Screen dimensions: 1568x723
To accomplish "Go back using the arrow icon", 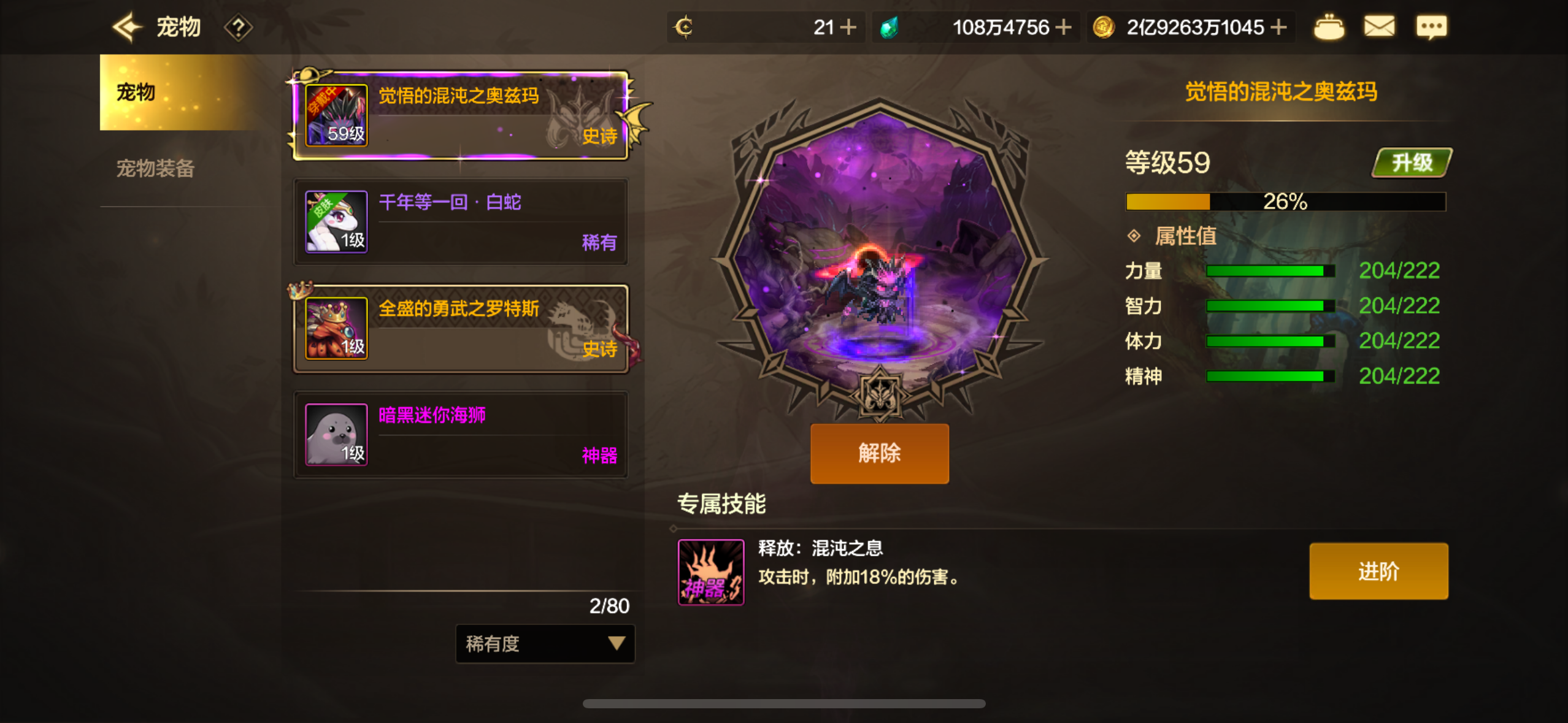I will [x=128, y=28].
